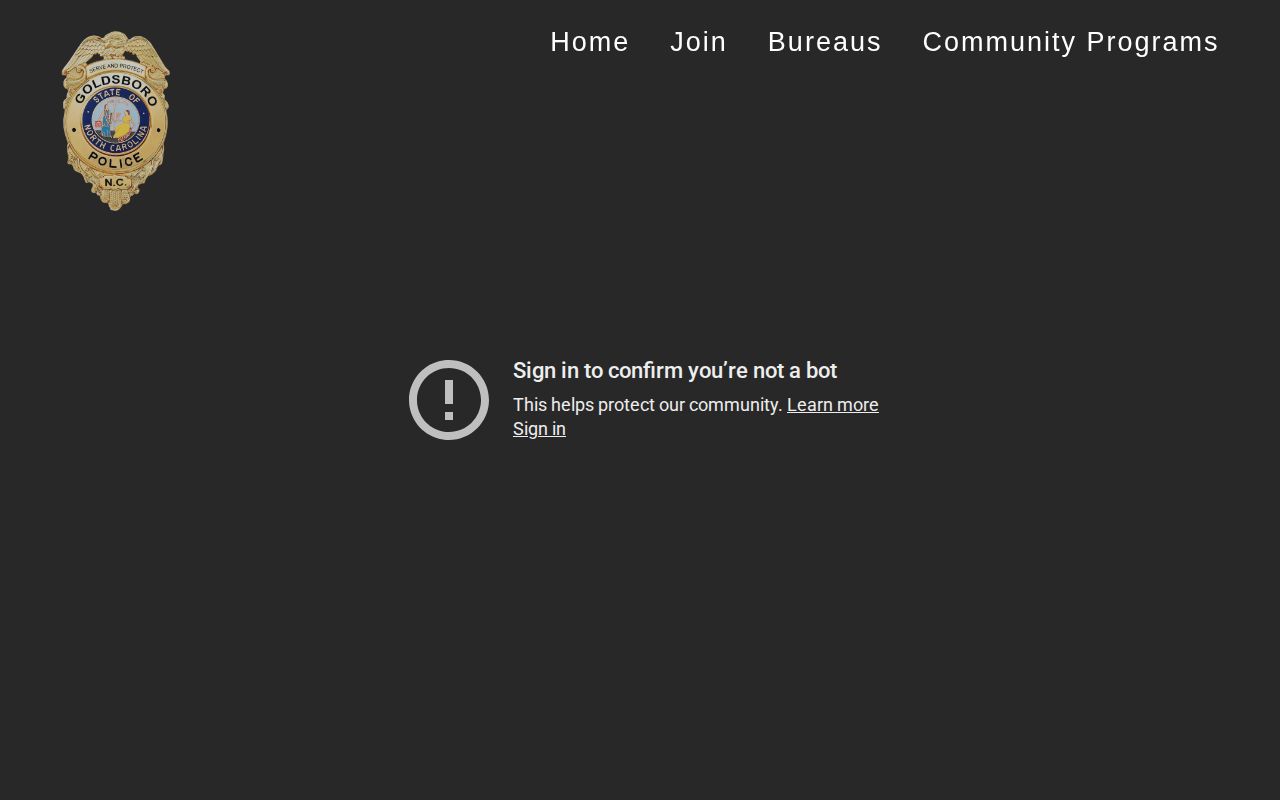
Task: Go to the Join page
Action: tap(698, 42)
